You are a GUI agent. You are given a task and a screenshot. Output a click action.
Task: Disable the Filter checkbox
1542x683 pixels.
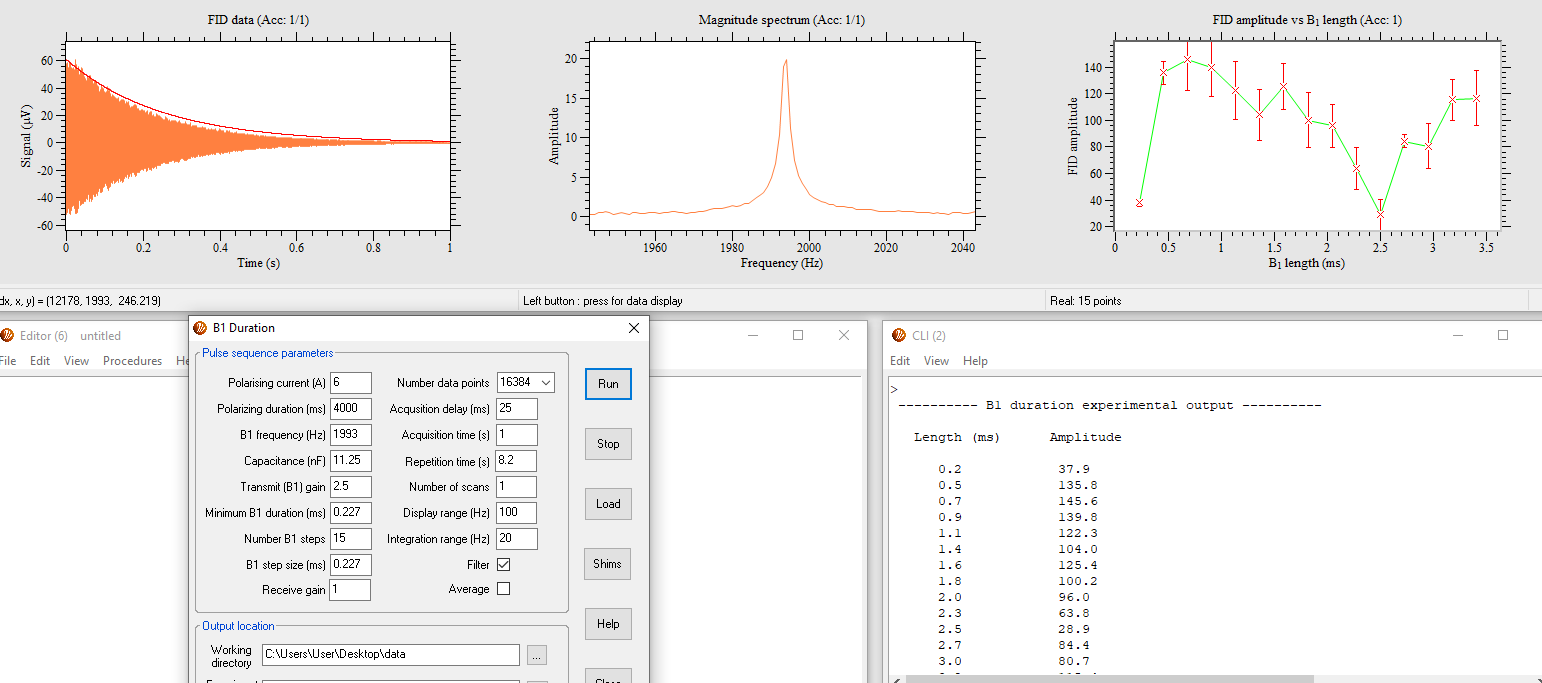pos(503,564)
